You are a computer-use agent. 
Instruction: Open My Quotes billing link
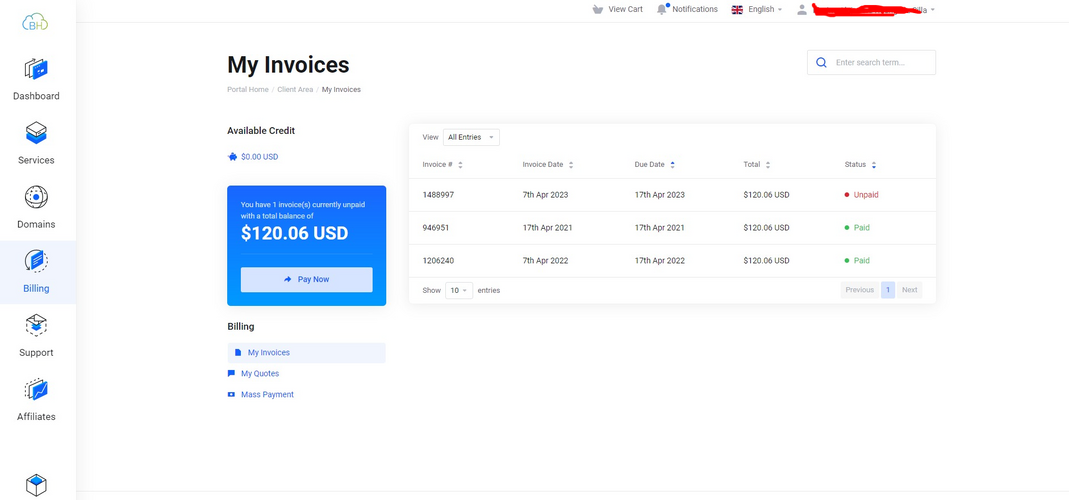click(x=260, y=374)
